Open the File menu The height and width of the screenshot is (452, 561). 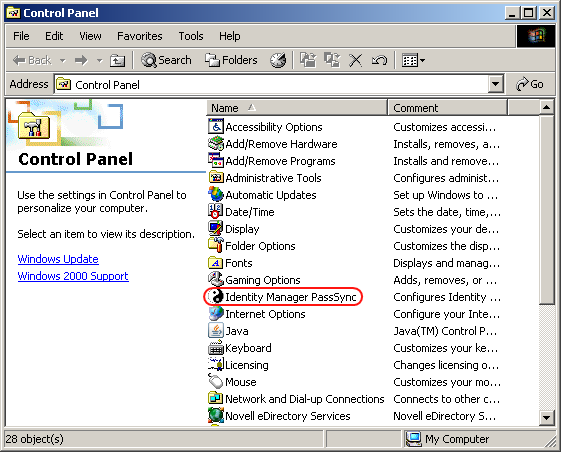[x=21, y=36]
